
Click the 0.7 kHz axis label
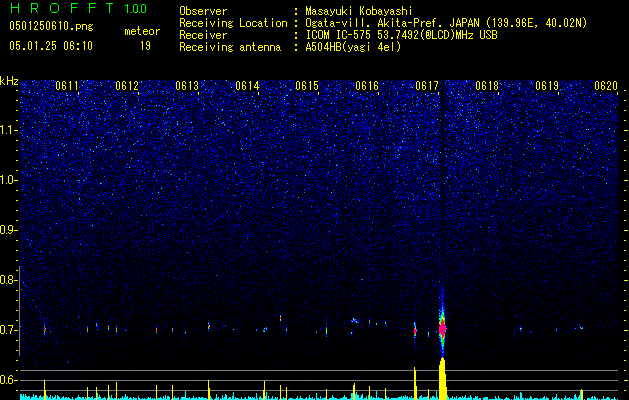tap(8, 330)
